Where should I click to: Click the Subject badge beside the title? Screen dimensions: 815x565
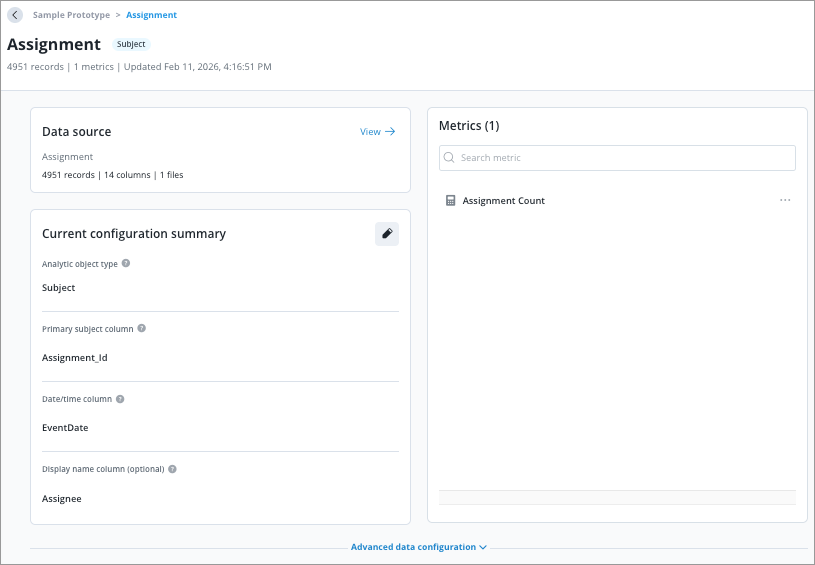tap(131, 44)
